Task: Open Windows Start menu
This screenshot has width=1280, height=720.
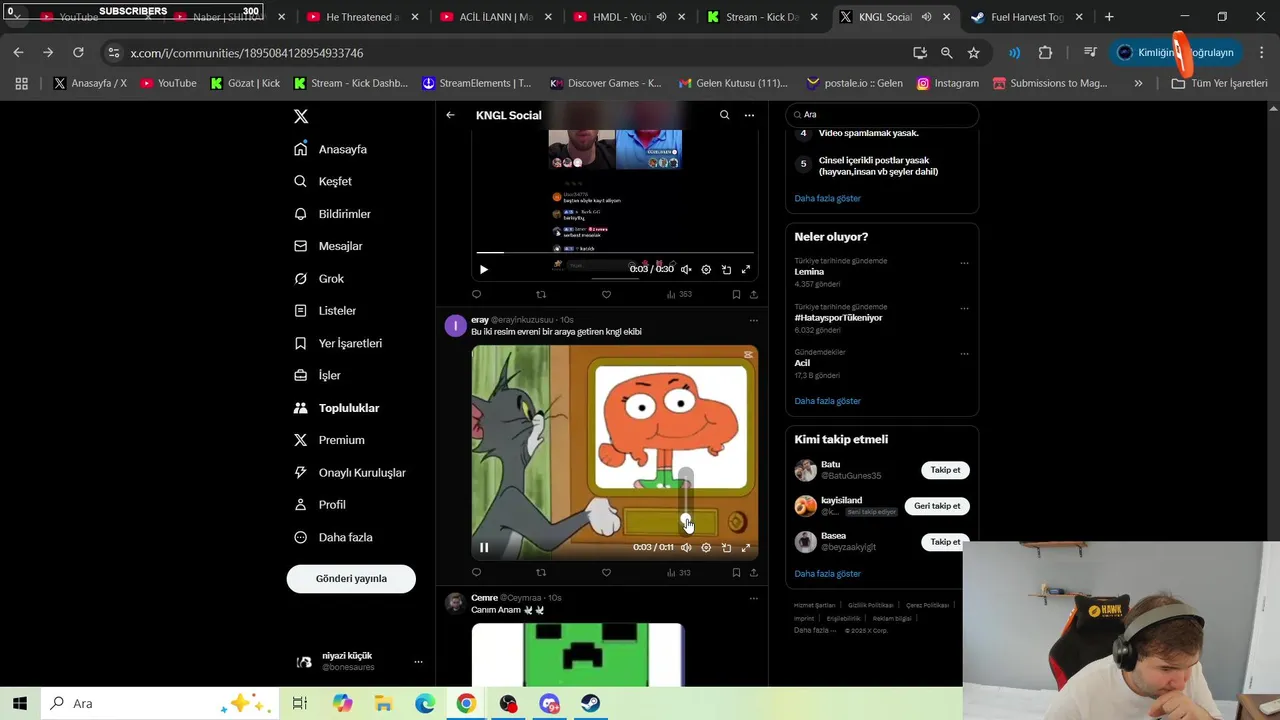Action: pos(20,703)
